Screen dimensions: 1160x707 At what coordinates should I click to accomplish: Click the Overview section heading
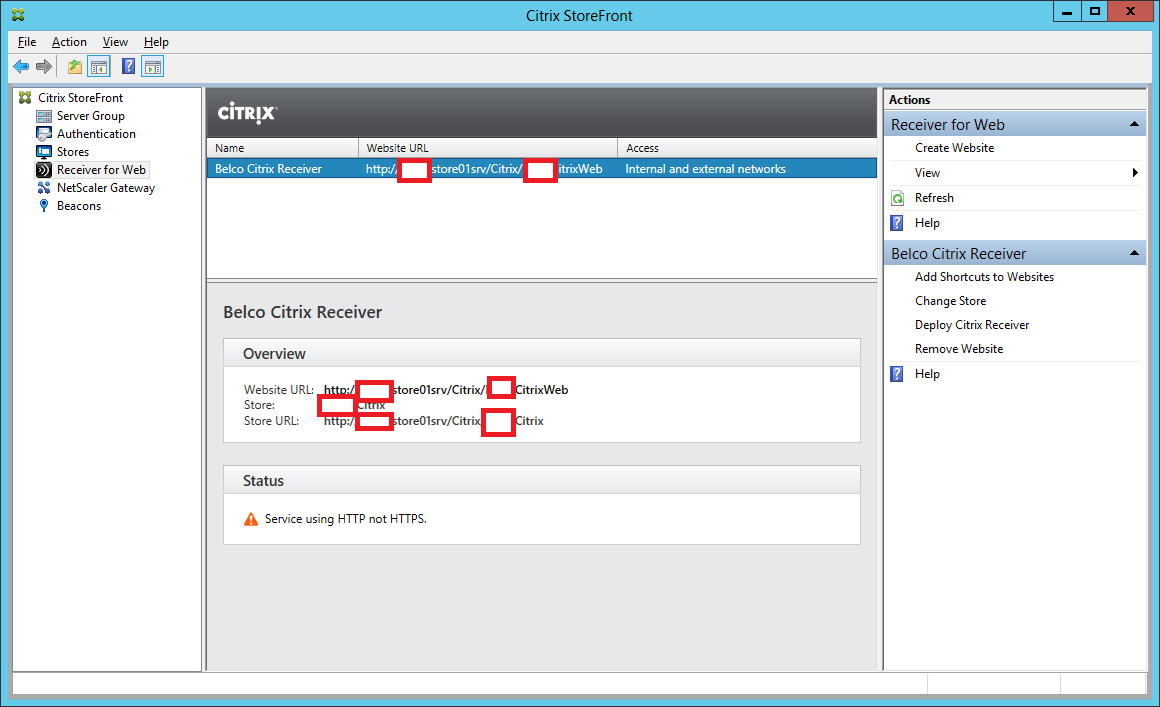tap(274, 354)
